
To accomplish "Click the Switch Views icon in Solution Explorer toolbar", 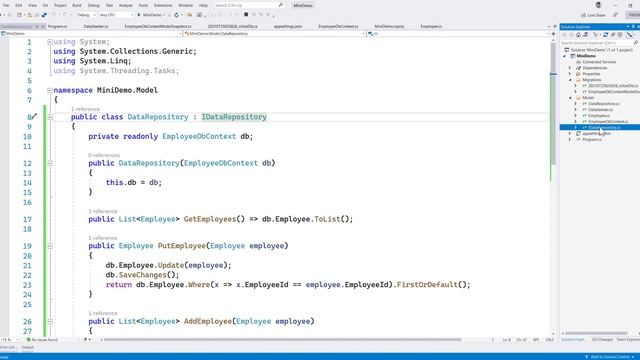I will (586, 35).
